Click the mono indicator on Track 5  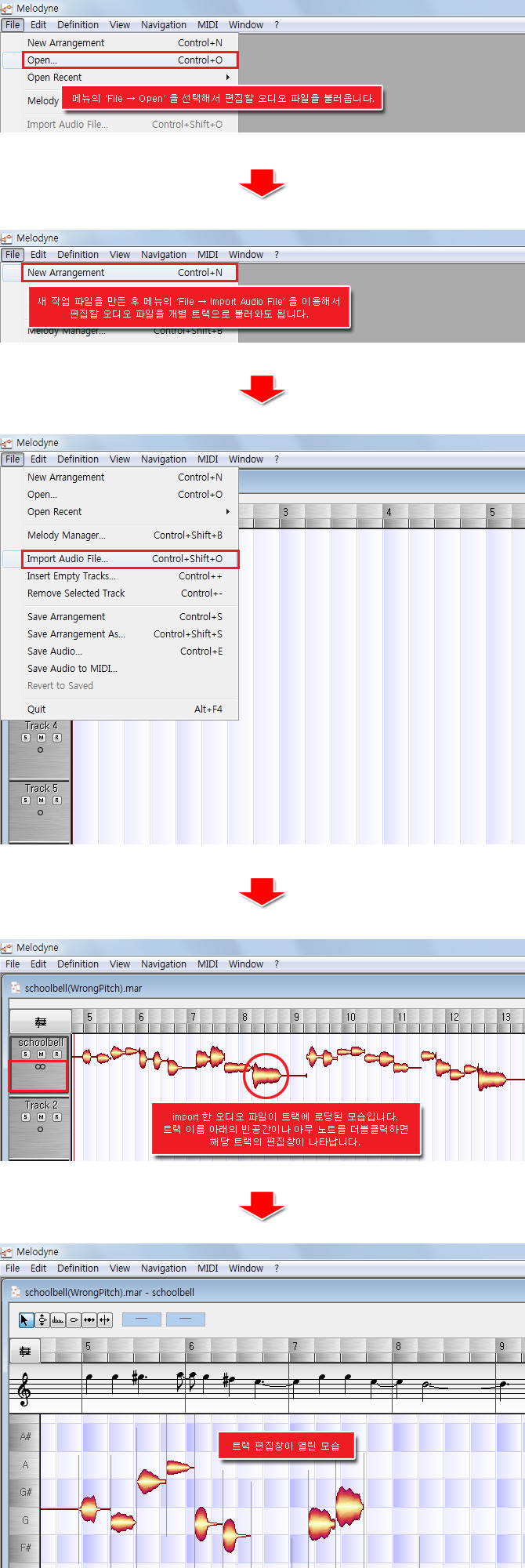point(40,812)
